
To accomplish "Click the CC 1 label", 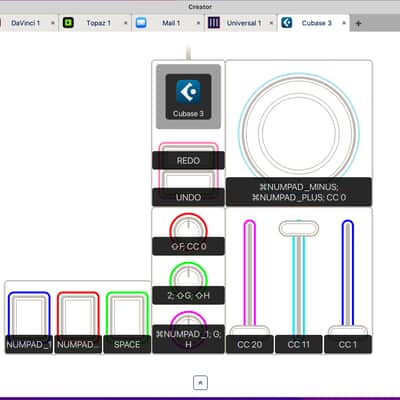I will [x=348, y=344].
